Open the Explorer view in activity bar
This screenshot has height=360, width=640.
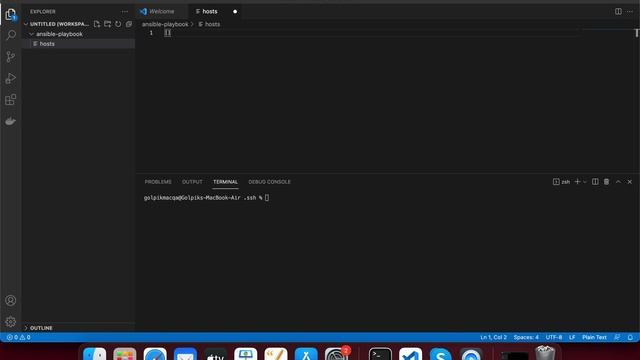(x=11, y=15)
